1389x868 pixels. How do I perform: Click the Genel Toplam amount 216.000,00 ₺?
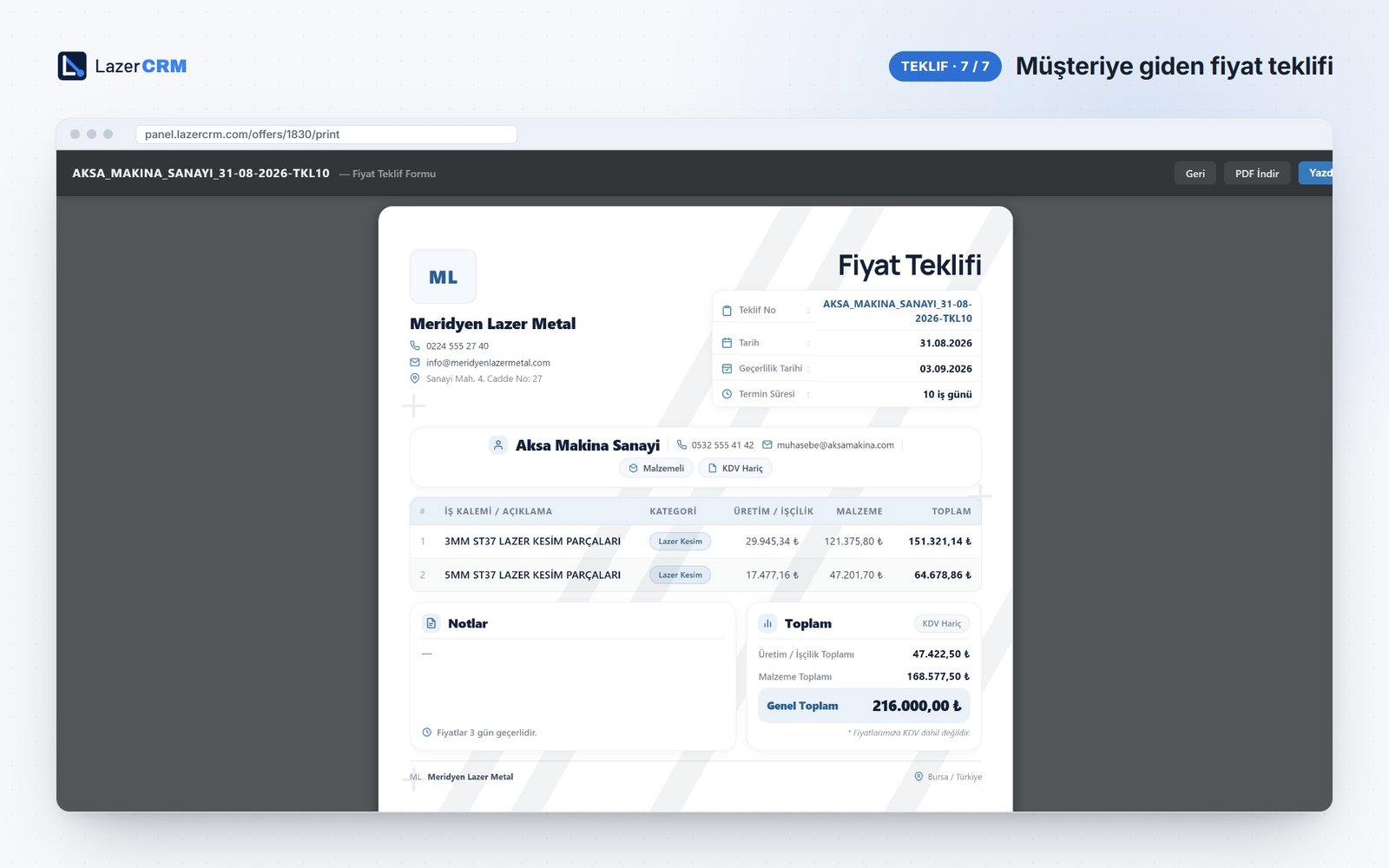click(x=917, y=707)
